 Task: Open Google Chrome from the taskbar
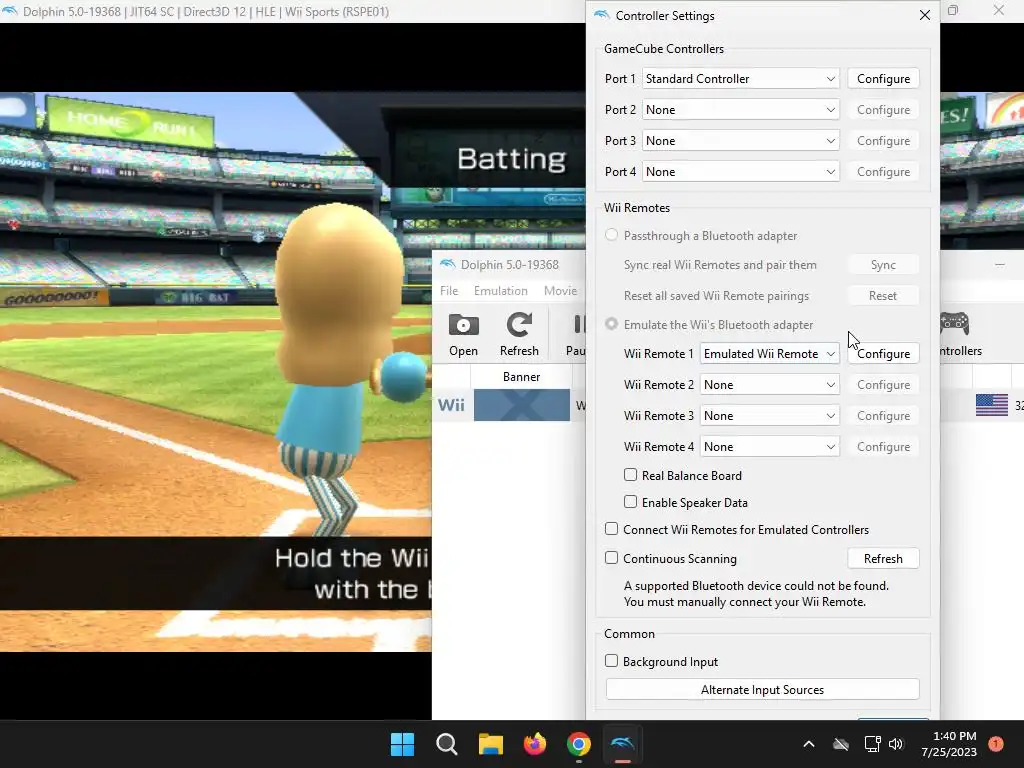click(x=579, y=744)
